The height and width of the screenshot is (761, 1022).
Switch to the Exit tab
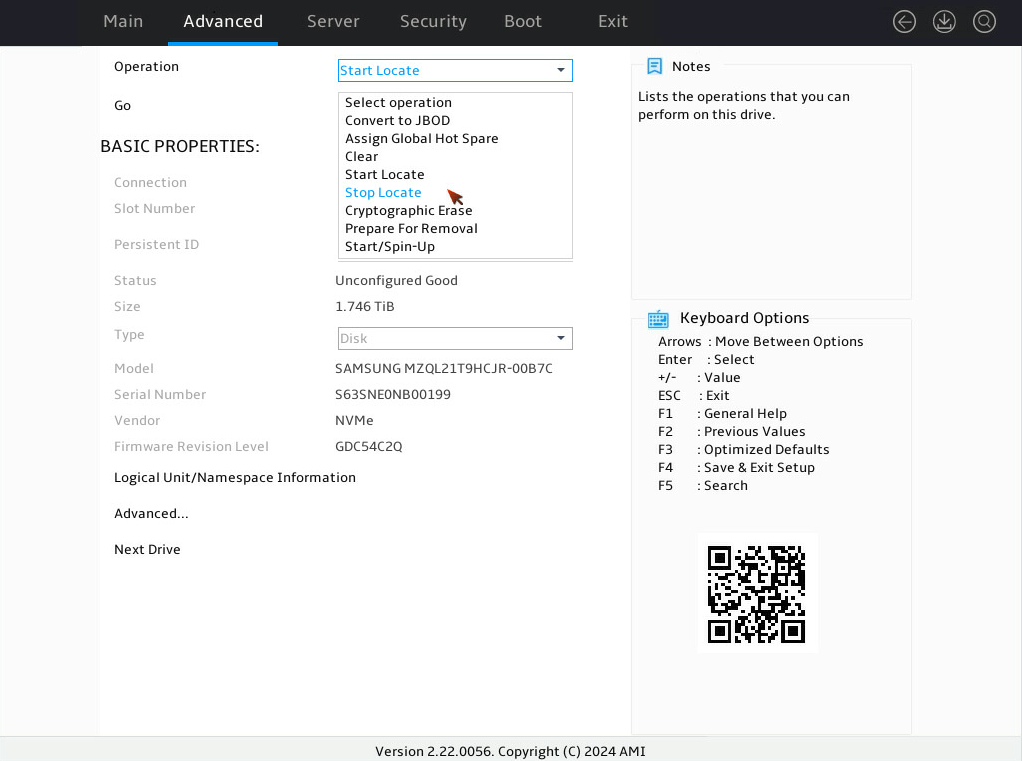coord(613,22)
